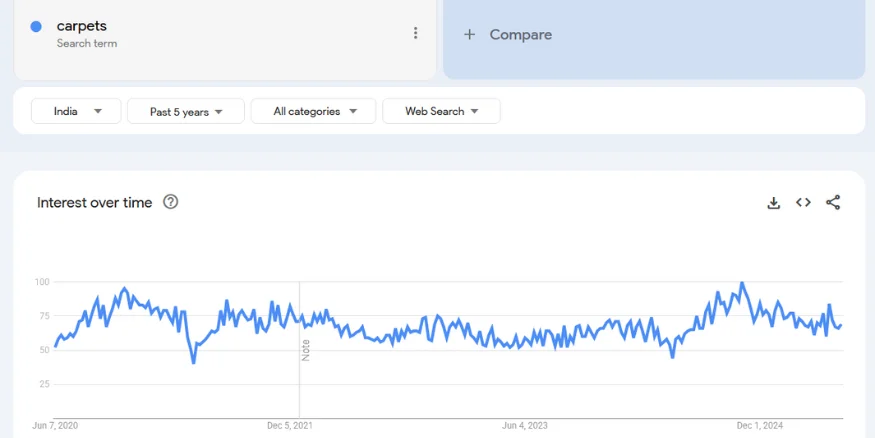Change the Web Search type dropdown

[441, 111]
